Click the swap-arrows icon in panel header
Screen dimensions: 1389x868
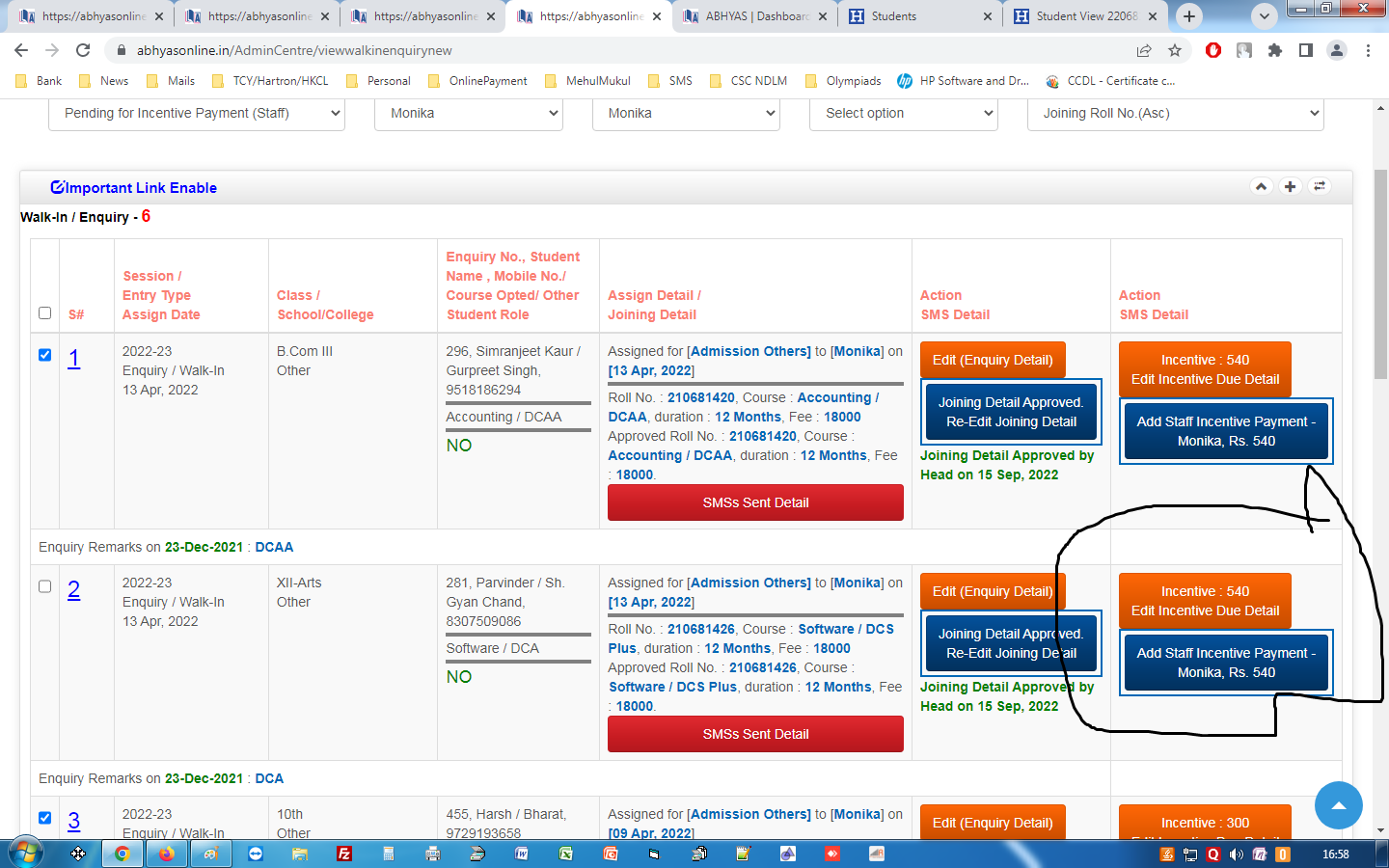(x=1320, y=186)
